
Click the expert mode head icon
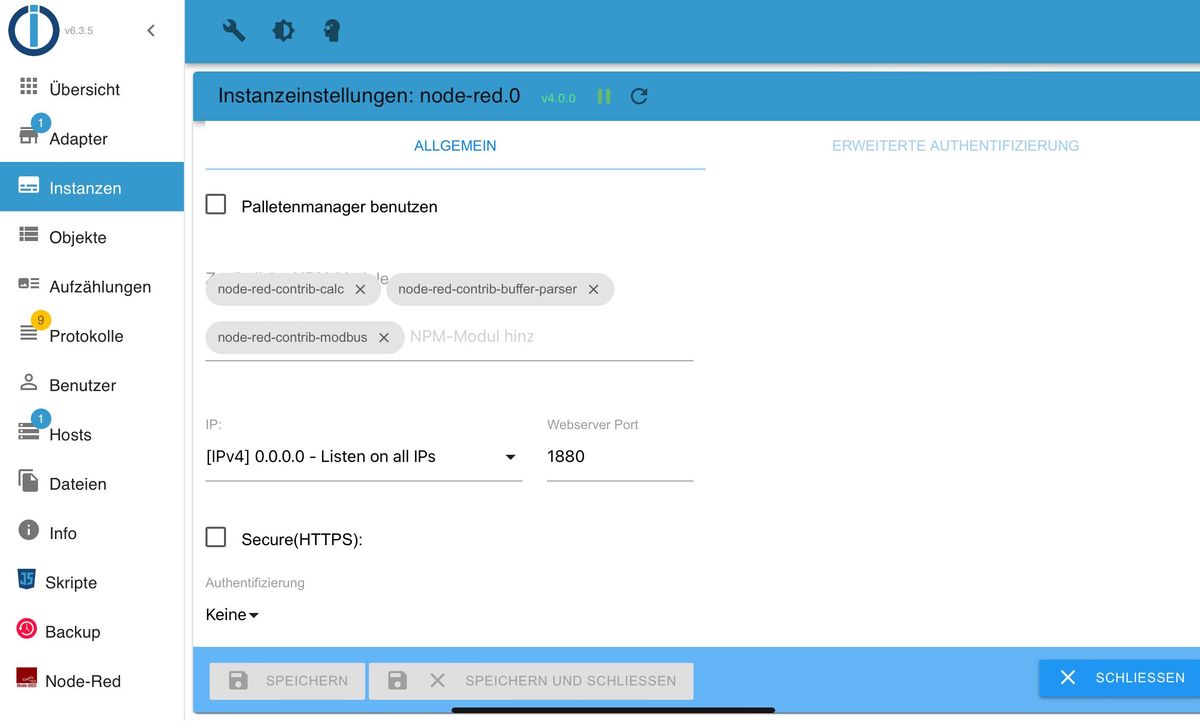pyautogui.click(x=332, y=31)
